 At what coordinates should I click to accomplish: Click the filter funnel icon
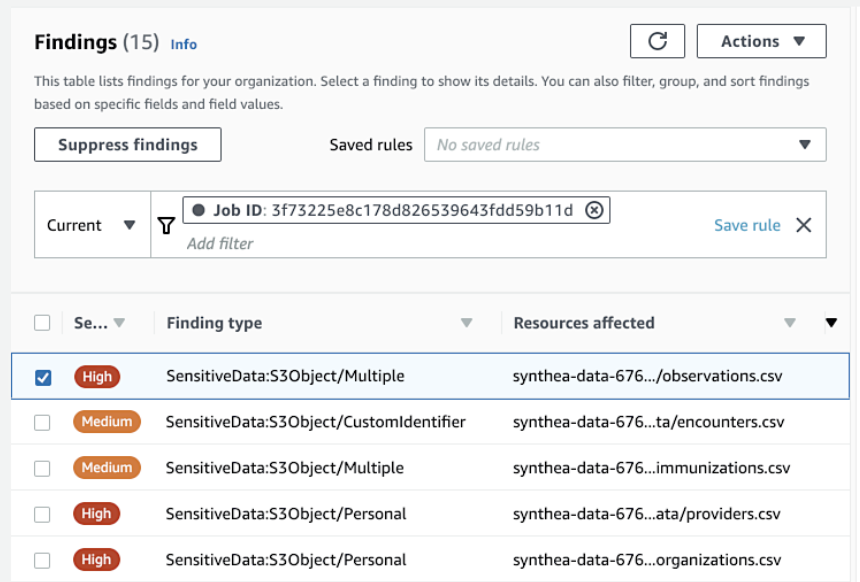(x=166, y=225)
